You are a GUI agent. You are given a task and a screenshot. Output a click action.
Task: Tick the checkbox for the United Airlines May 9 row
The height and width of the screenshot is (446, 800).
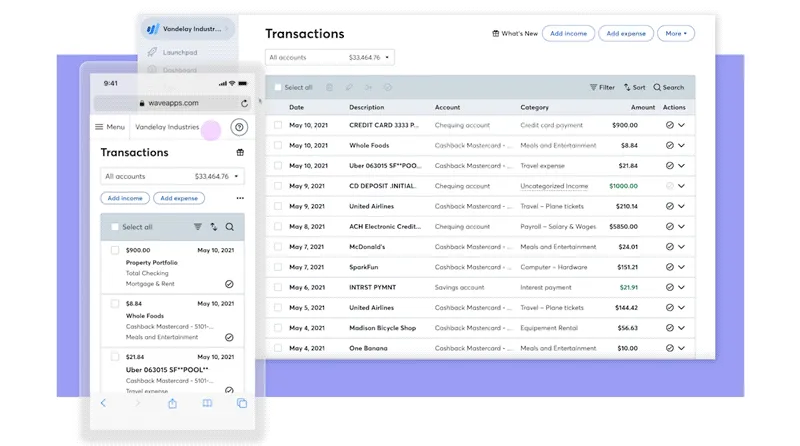tap(278, 206)
